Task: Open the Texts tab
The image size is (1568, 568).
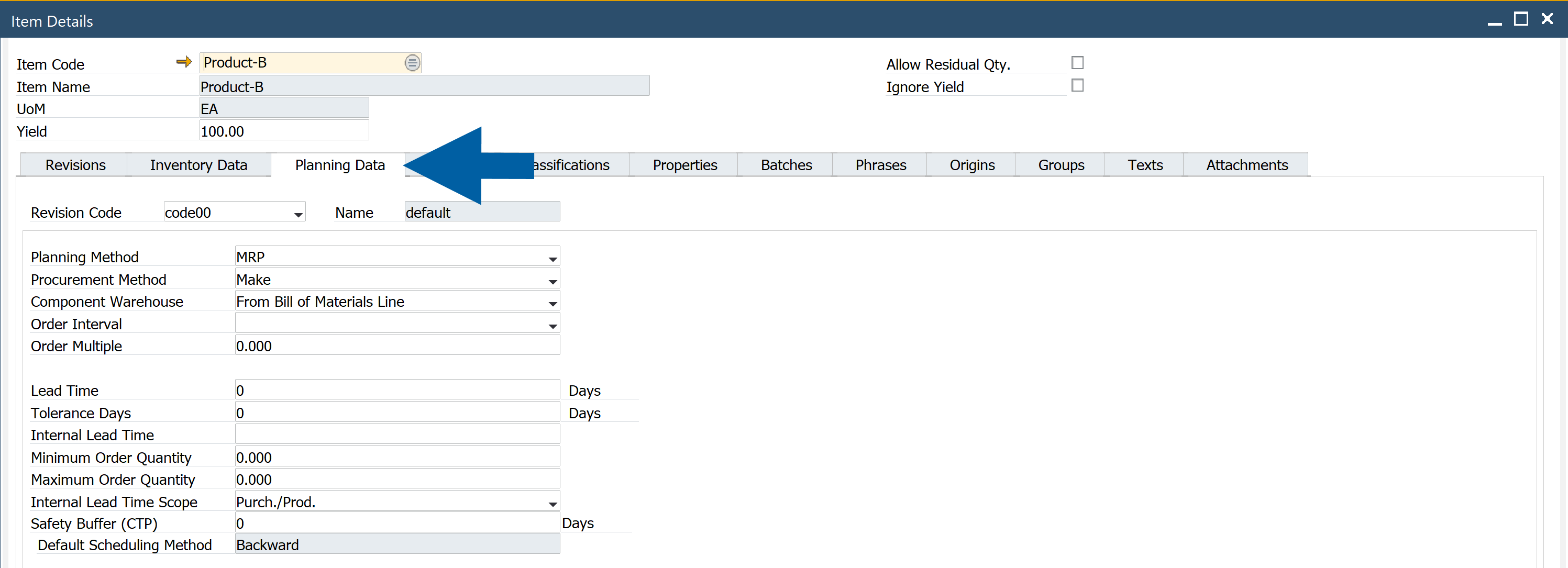Action: click(x=1144, y=165)
